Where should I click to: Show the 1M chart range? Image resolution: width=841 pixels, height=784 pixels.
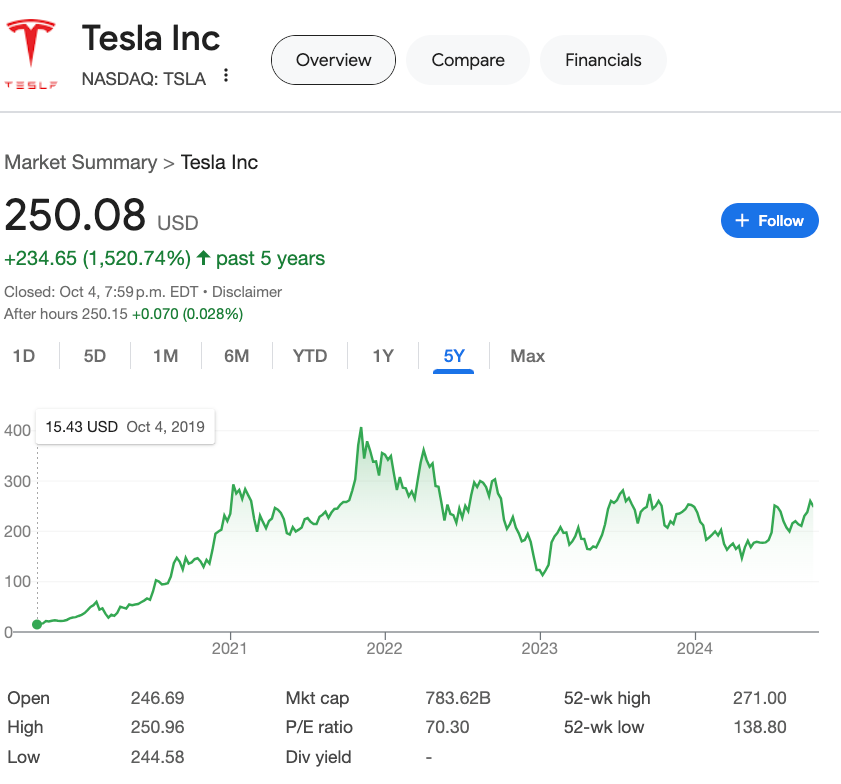[166, 356]
